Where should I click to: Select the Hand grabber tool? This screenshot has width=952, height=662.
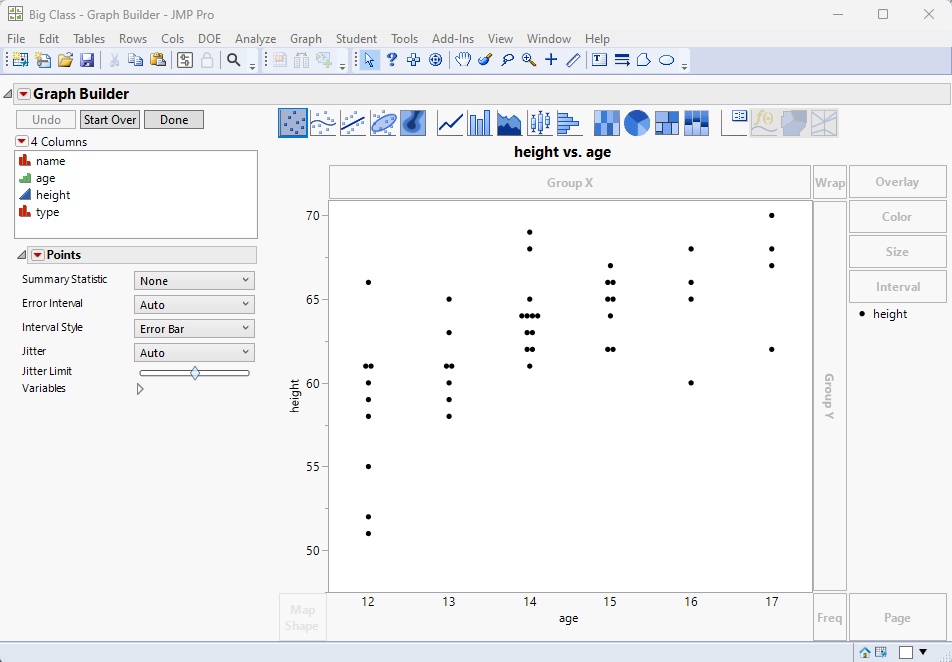point(463,60)
